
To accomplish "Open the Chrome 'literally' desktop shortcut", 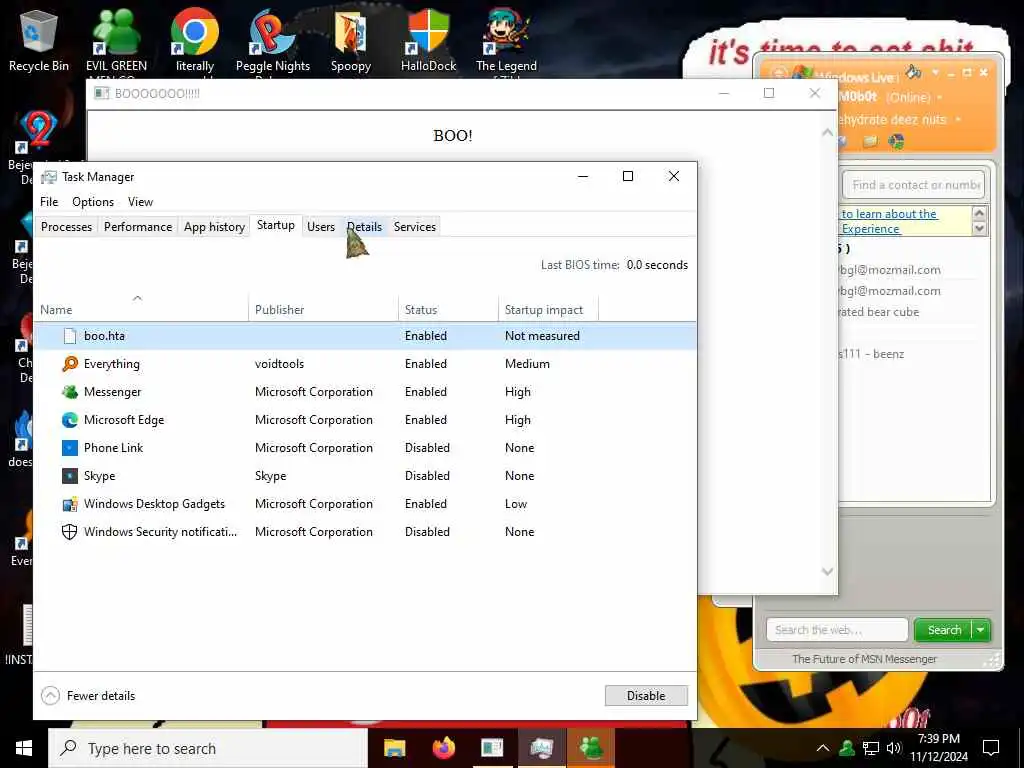I will pos(195,40).
